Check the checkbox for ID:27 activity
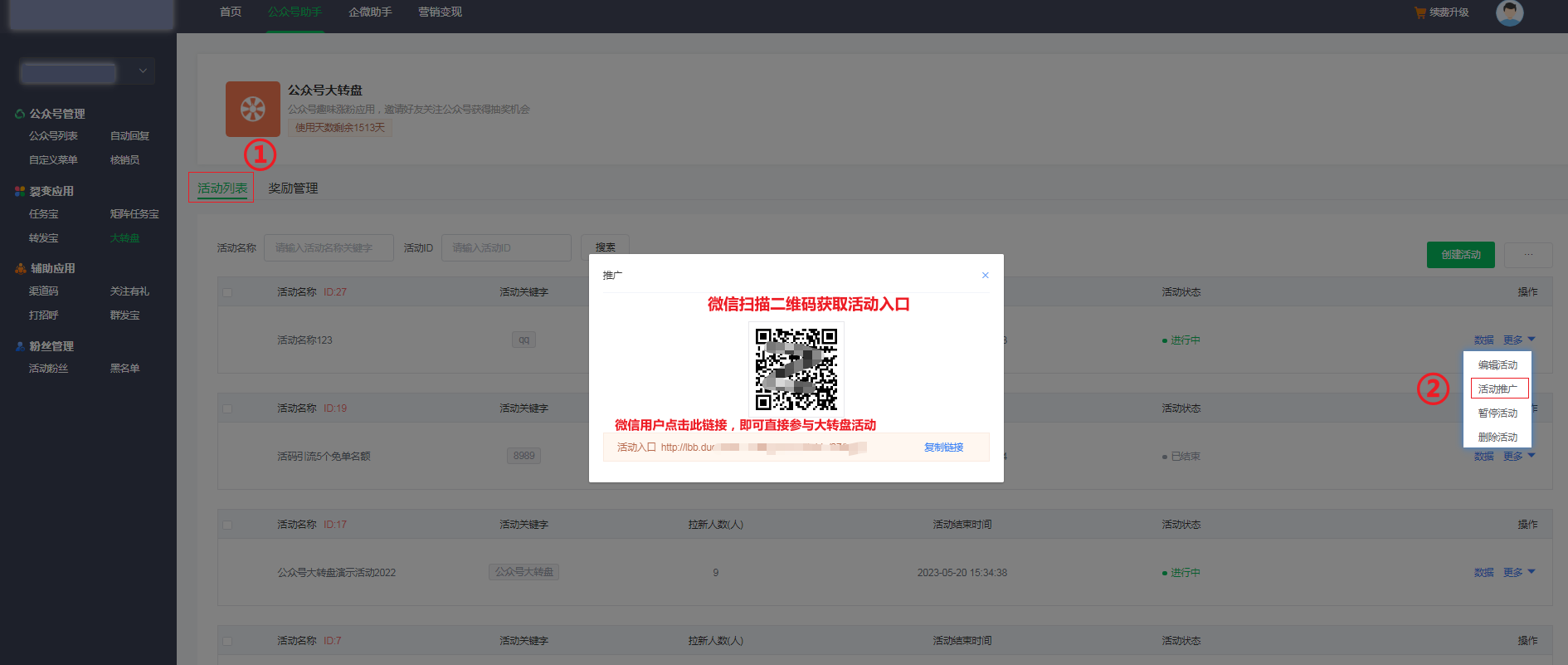Image resolution: width=1568 pixels, height=665 pixels. 227,292
